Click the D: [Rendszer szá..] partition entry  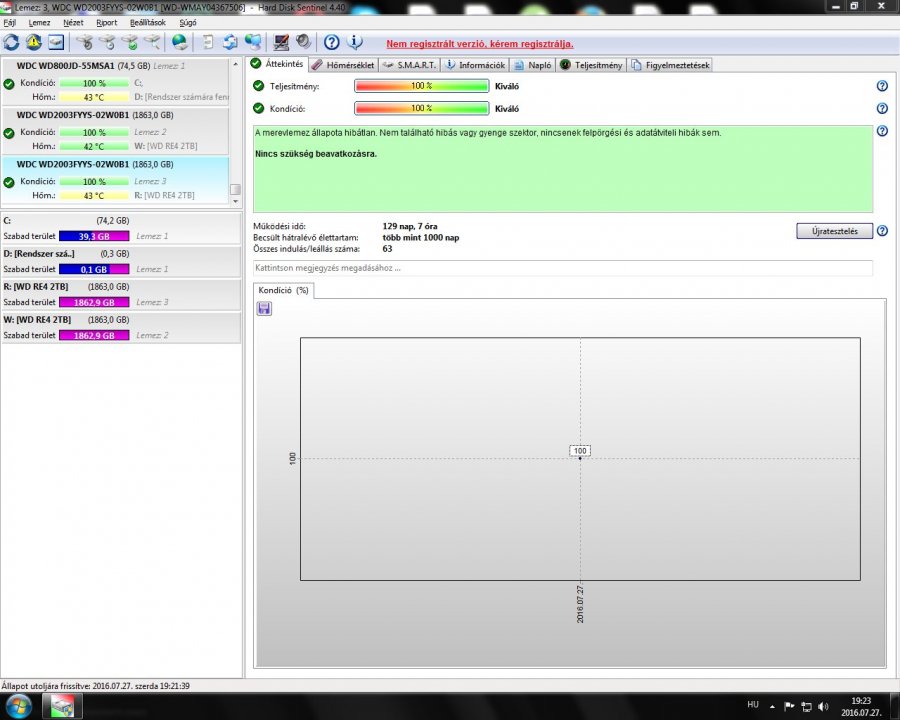click(121, 261)
